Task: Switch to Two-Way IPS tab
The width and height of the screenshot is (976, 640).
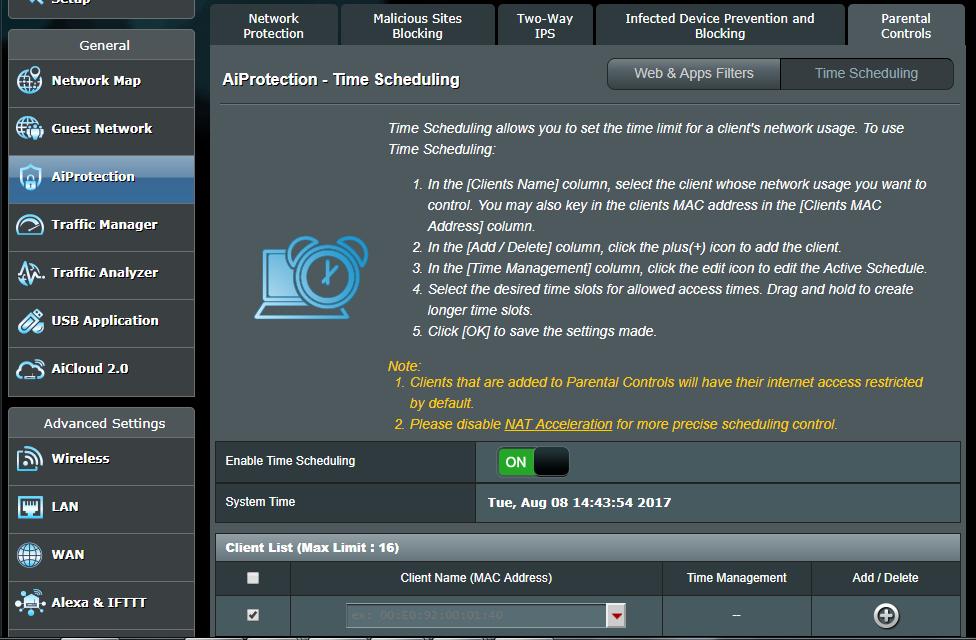Action: (545, 26)
